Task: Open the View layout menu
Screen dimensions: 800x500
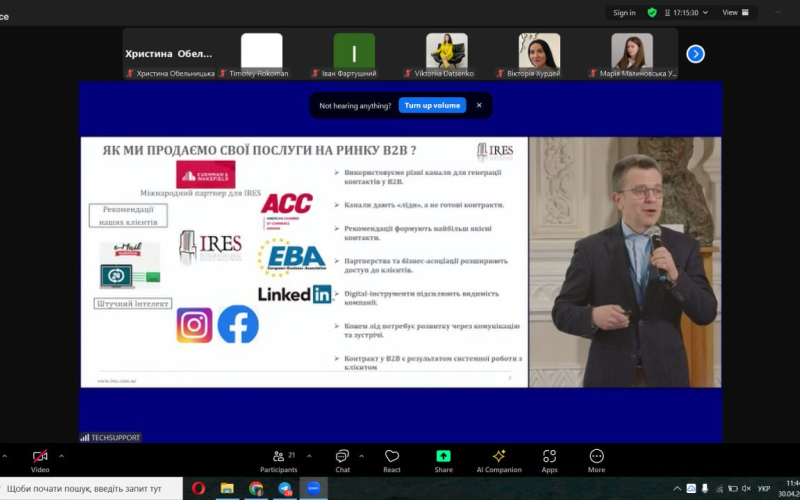Action: point(735,13)
